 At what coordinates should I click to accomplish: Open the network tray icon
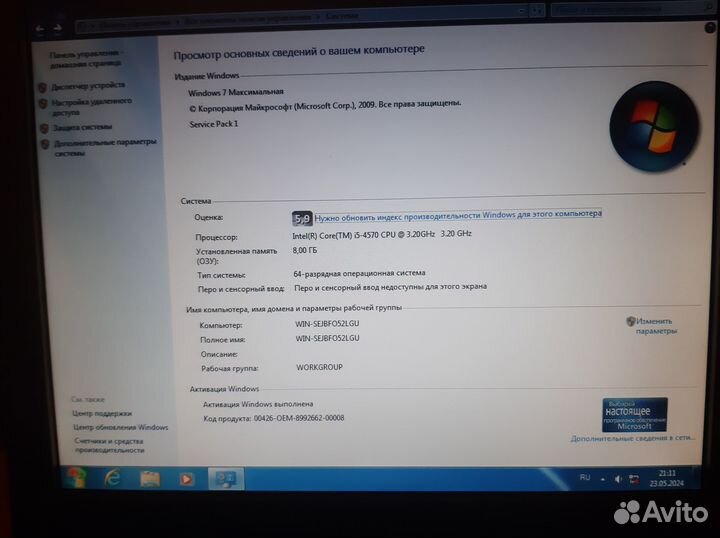tap(634, 479)
